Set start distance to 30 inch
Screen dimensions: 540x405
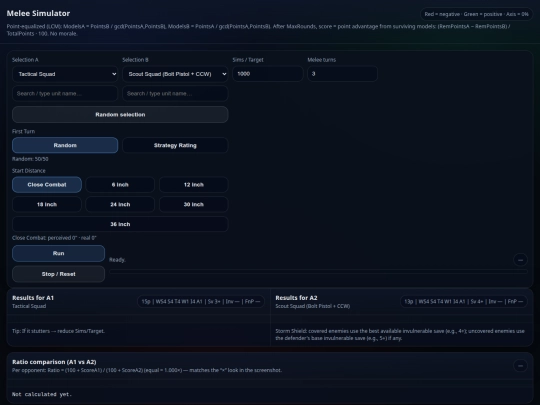pos(194,204)
